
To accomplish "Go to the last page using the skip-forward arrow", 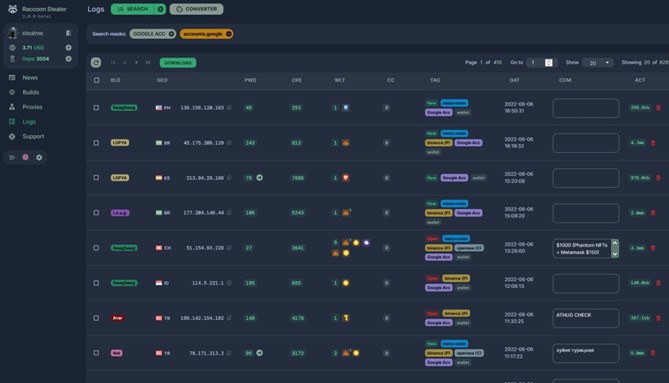I will click(148, 63).
